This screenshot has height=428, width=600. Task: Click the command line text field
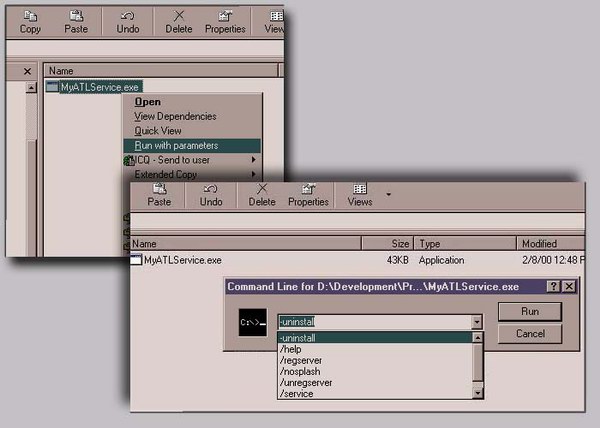[x=375, y=322]
